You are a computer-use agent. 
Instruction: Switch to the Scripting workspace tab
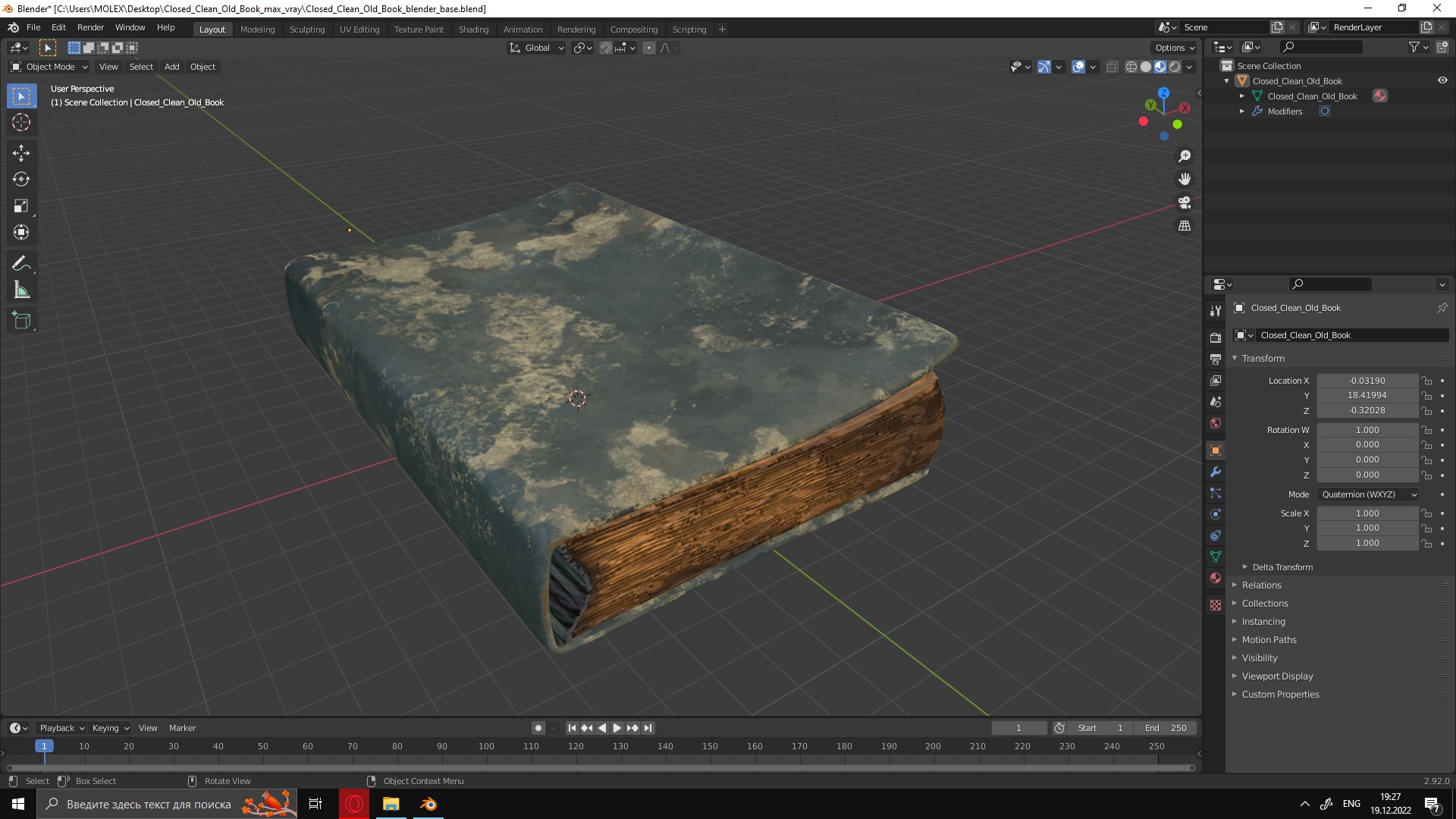click(689, 30)
